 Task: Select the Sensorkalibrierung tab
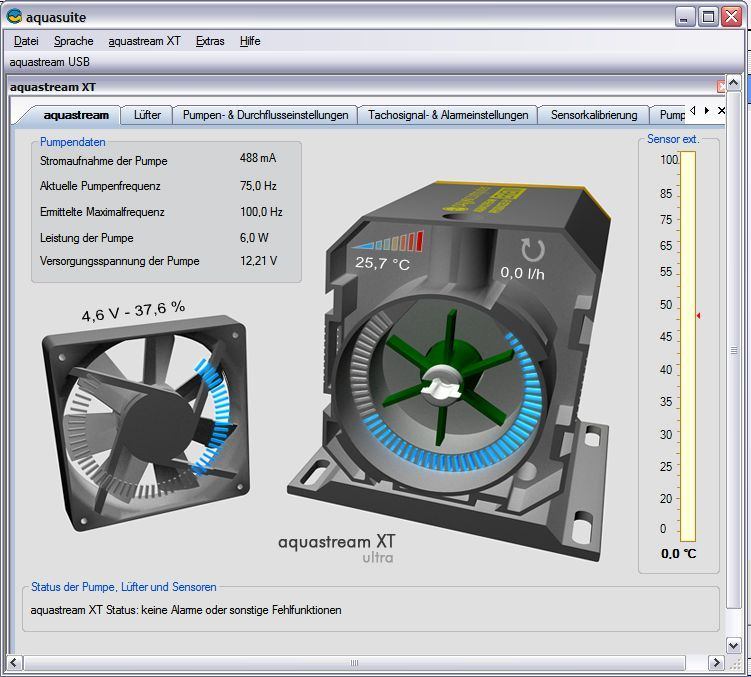[593, 115]
